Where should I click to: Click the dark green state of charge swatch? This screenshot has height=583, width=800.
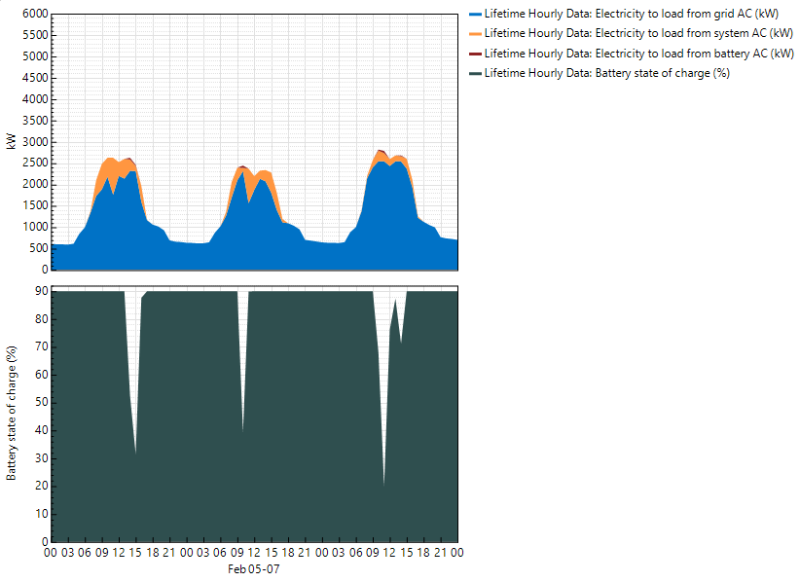pos(475,73)
